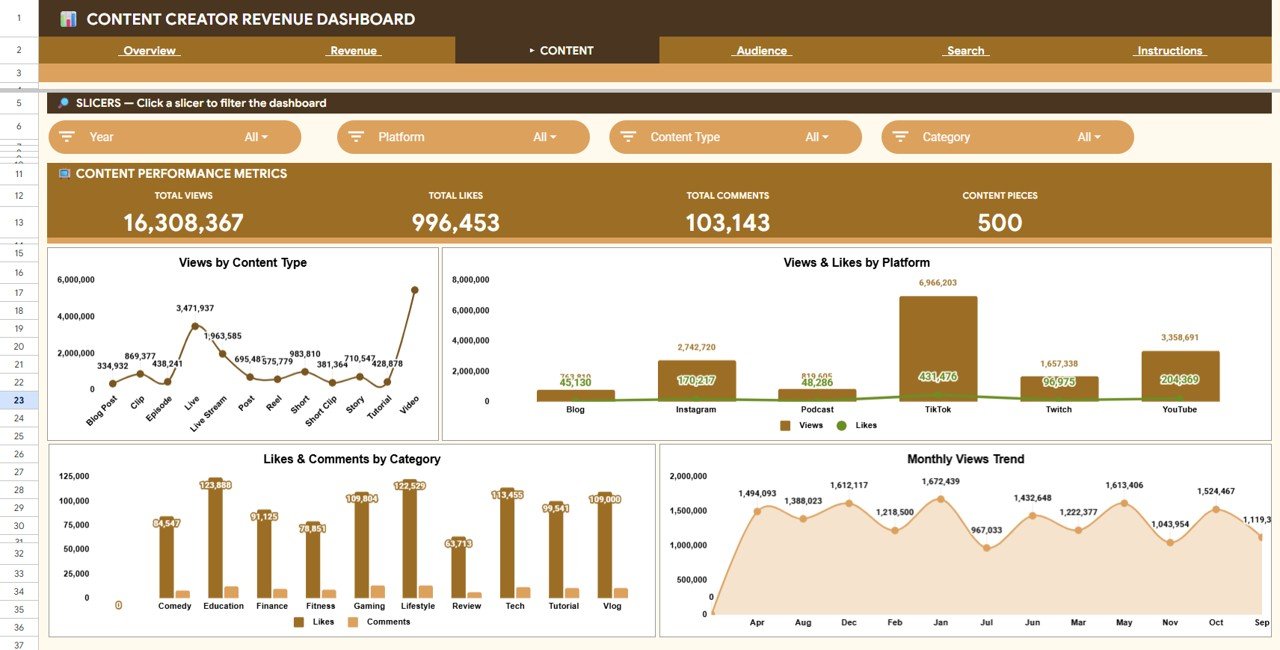This screenshot has width=1280, height=650.
Task: Click the brown Views legend swatch
Action: coord(785,425)
